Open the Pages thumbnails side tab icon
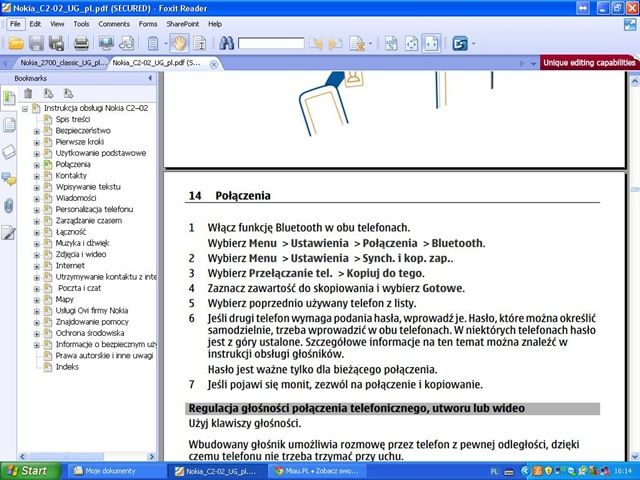The width and height of the screenshot is (640, 480). pos(9,125)
